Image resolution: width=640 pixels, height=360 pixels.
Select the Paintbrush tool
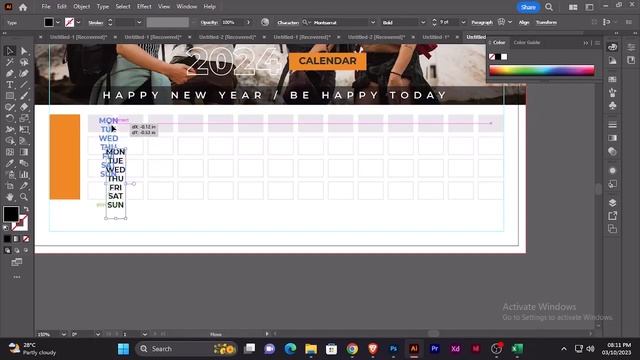(24, 96)
